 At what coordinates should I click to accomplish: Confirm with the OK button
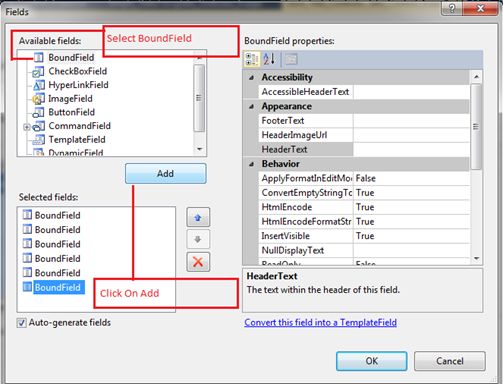pos(372,361)
